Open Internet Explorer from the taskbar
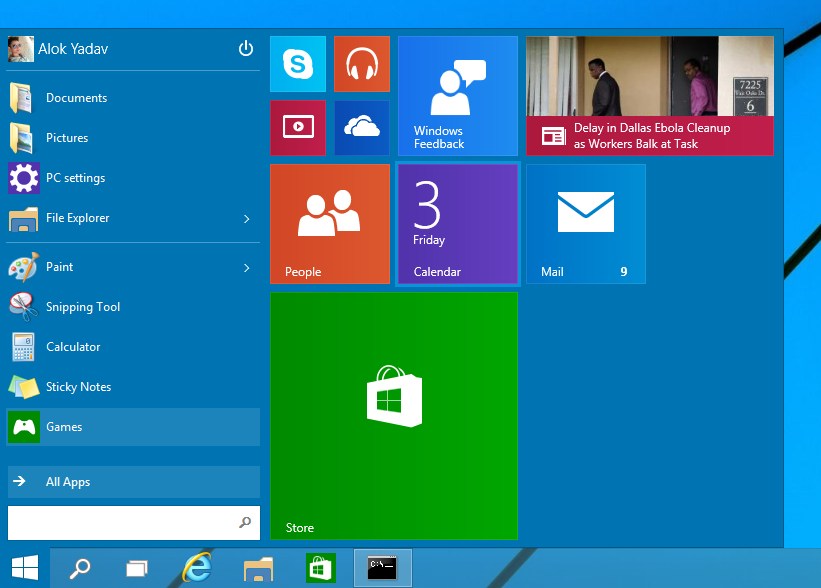The image size is (821, 588). (197, 568)
